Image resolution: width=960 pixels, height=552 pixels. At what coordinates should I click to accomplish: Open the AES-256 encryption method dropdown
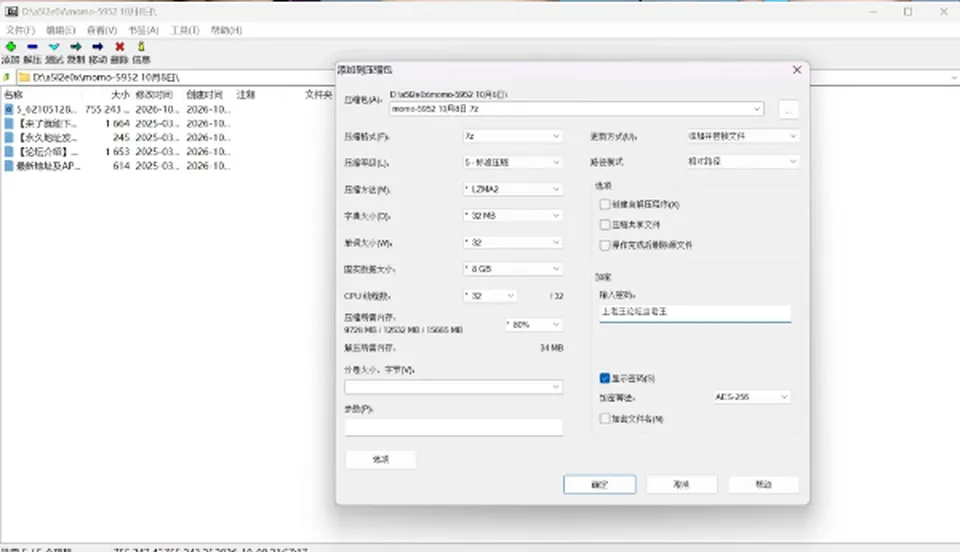pyautogui.click(x=752, y=397)
